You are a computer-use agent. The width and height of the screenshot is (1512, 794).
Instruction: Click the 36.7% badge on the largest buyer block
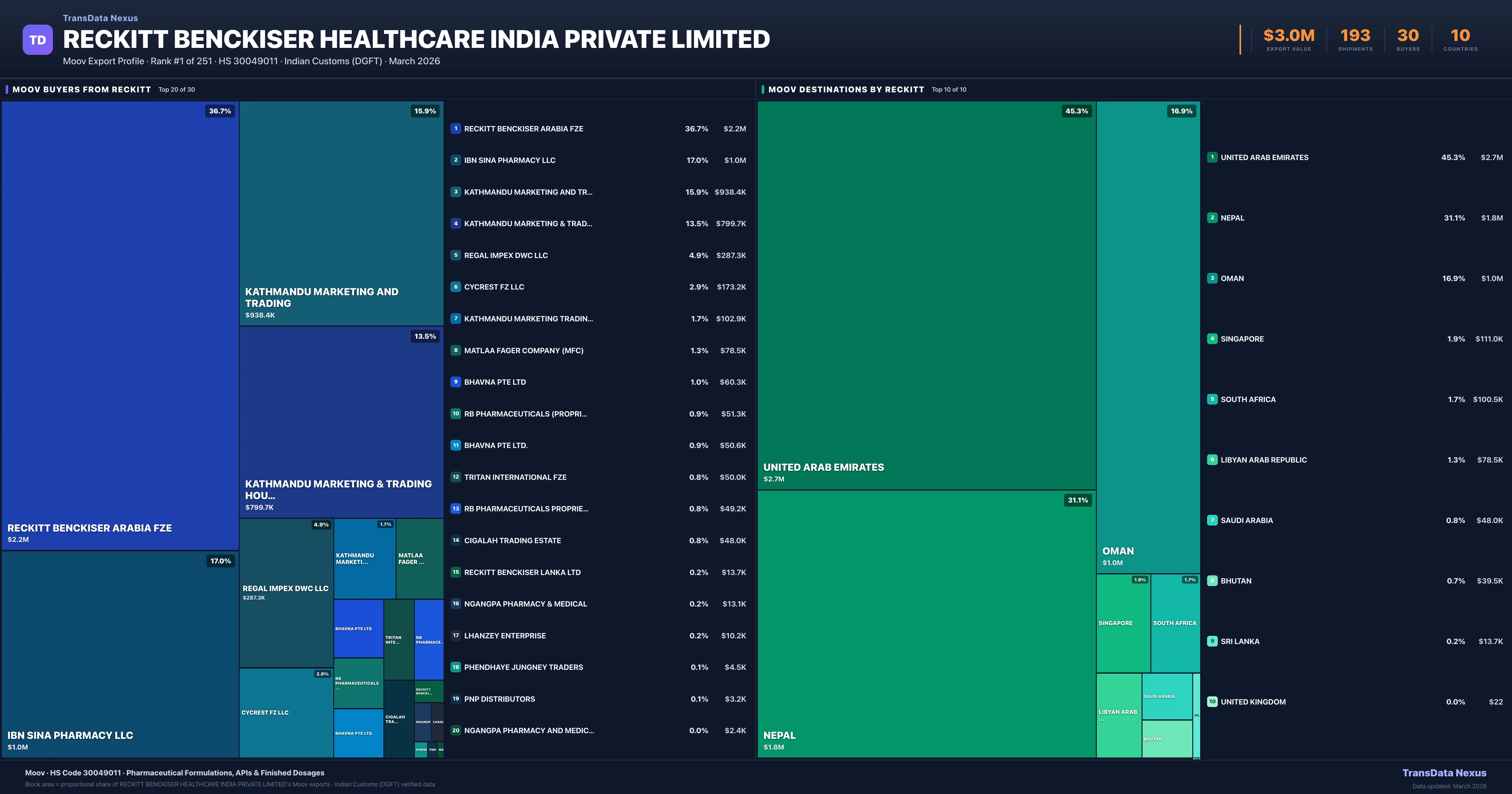tap(220, 111)
